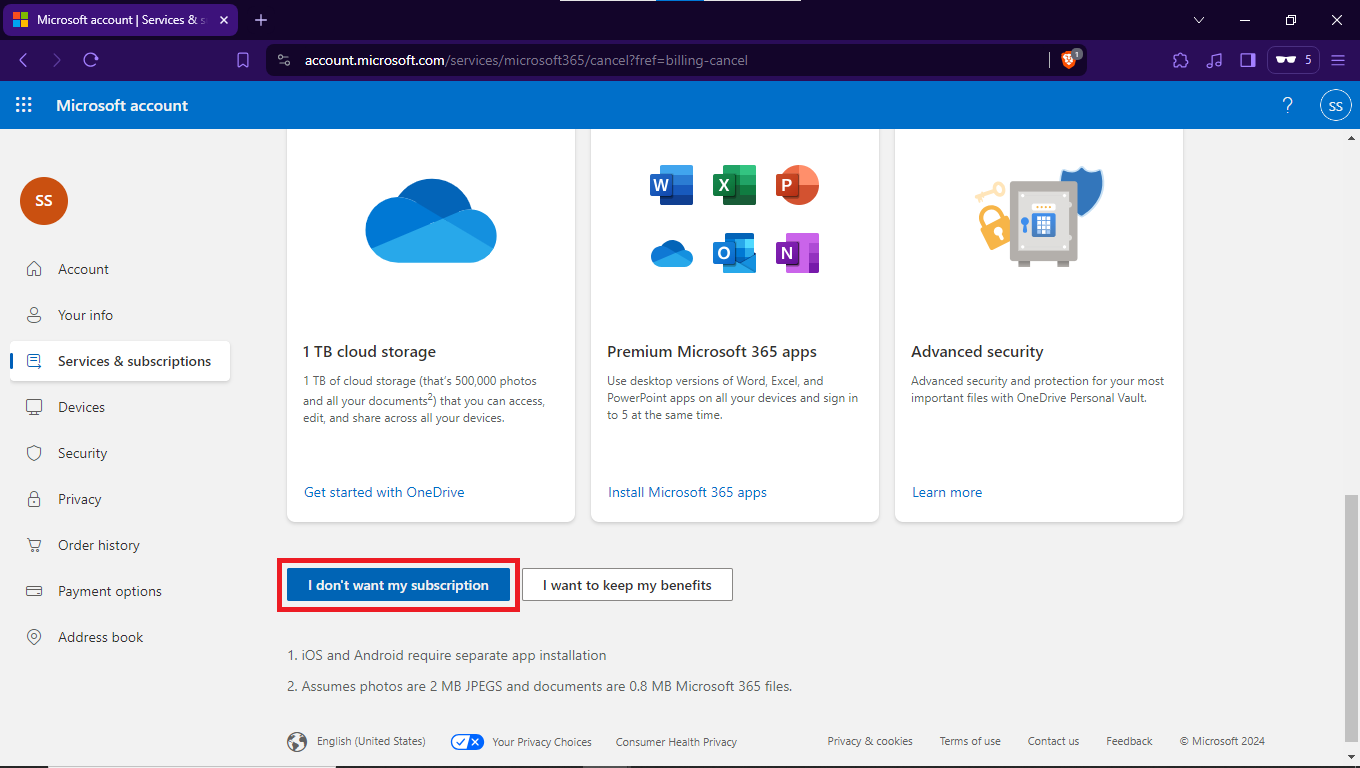Expand the tab search dropdown arrow
This screenshot has width=1360, height=768.
coord(1199,20)
